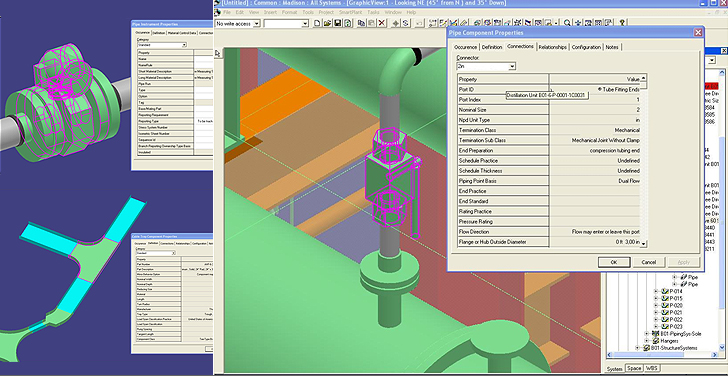Viewport: 728px width, 376px height.
Task: Select the Hangers item in the tree
Action: pos(670,341)
